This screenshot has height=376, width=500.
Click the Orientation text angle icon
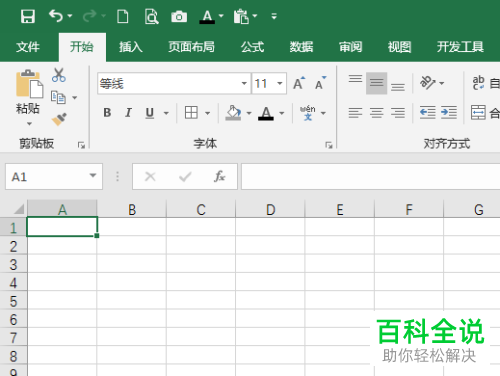(x=428, y=83)
